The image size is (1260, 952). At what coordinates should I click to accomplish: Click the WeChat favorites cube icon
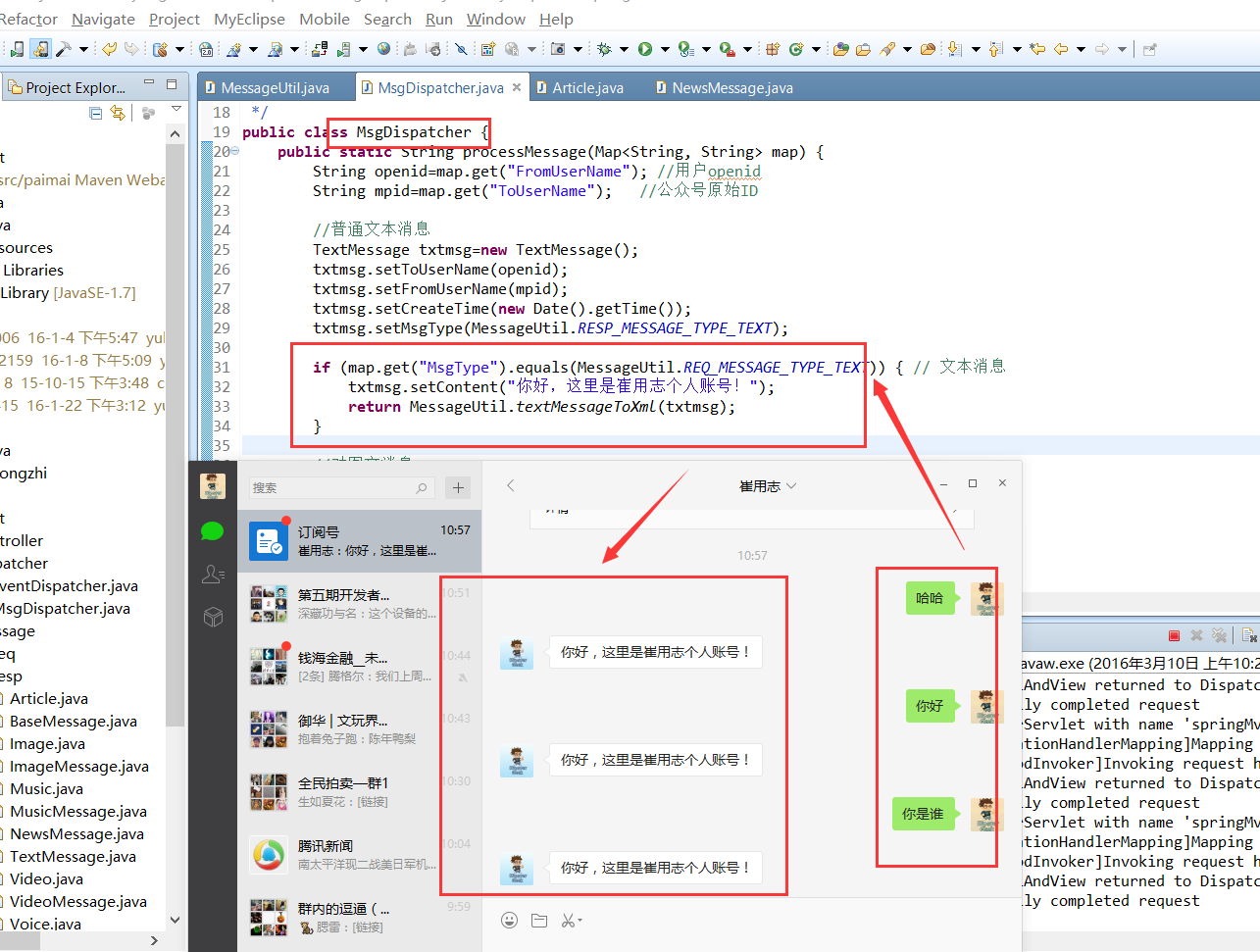pos(213,617)
